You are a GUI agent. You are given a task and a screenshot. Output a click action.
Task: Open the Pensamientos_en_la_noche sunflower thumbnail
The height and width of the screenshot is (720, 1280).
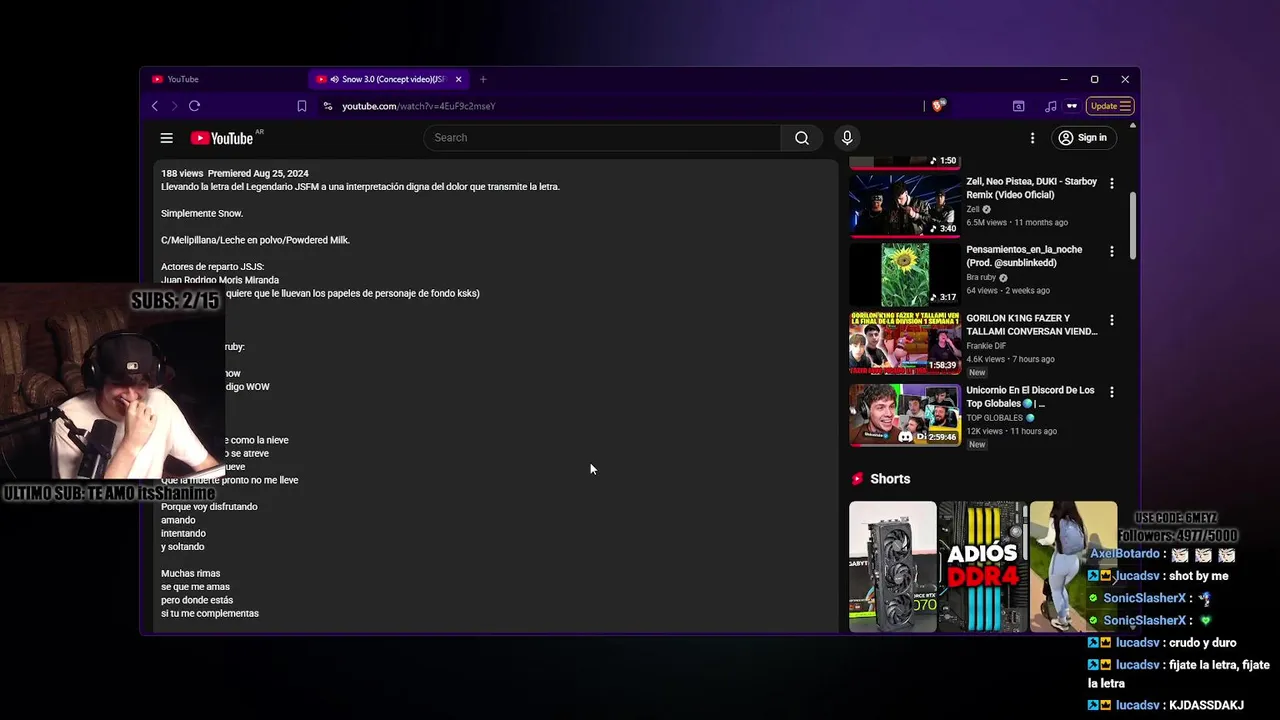[905, 273]
